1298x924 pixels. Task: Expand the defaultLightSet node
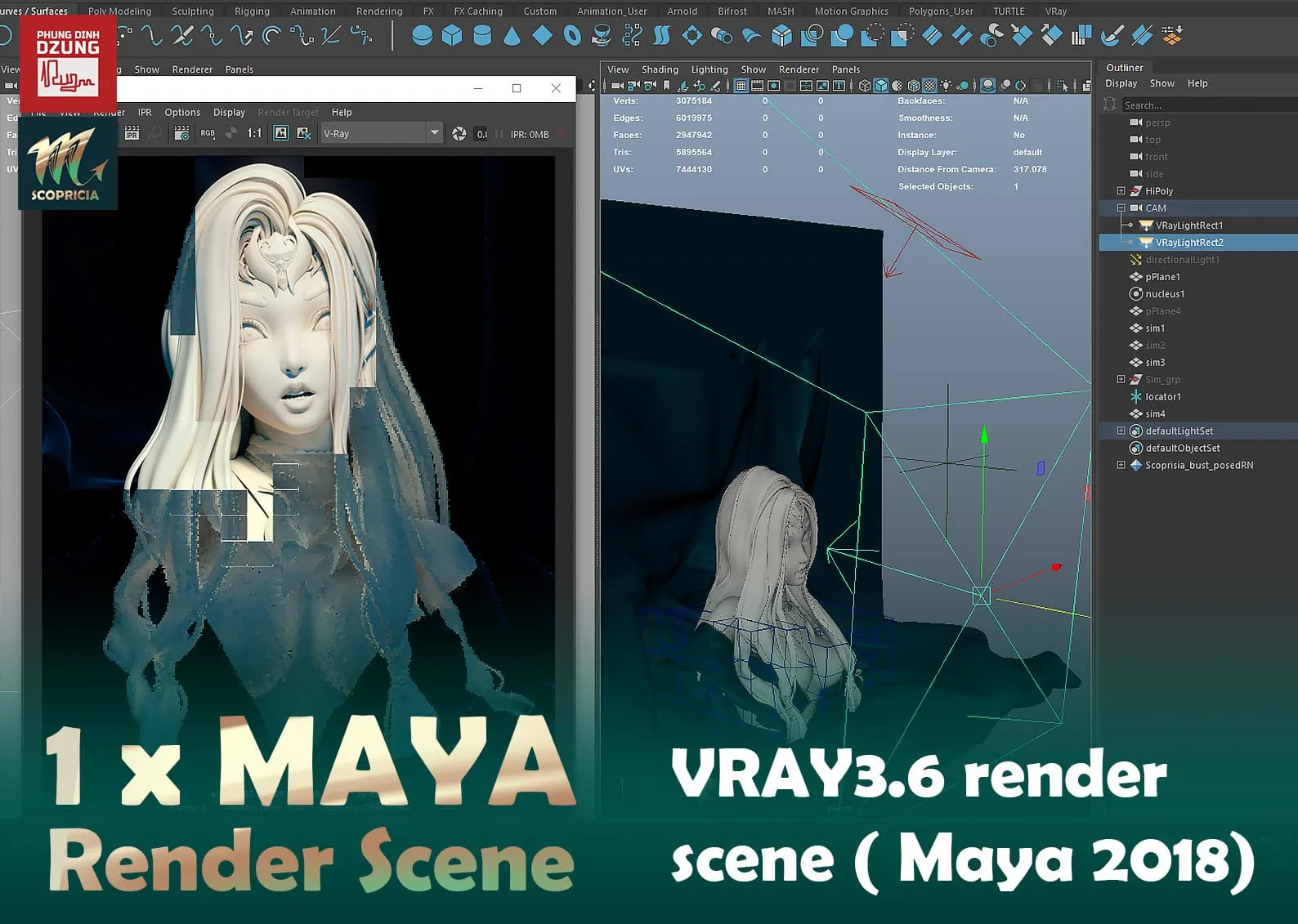[1121, 431]
